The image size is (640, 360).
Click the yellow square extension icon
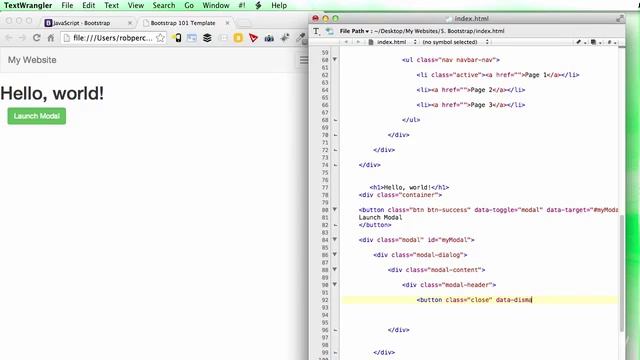(x=238, y=38)
